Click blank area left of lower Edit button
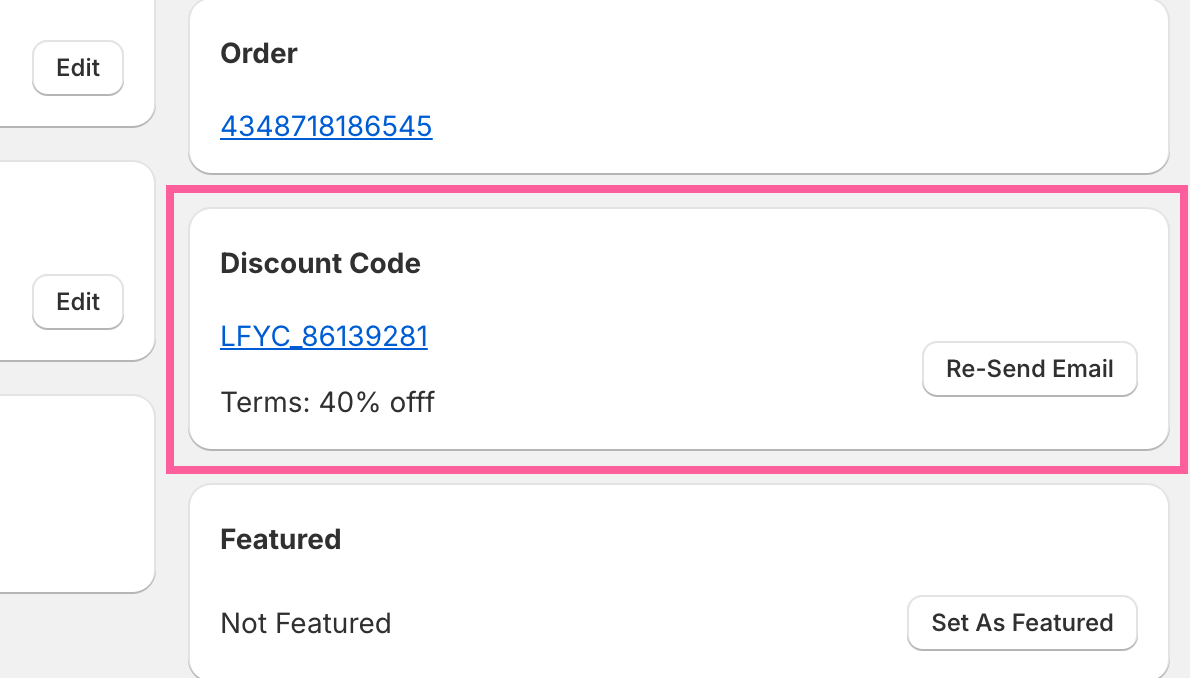This screenshot has width=1190, height=678. click(x=14, y=302)
